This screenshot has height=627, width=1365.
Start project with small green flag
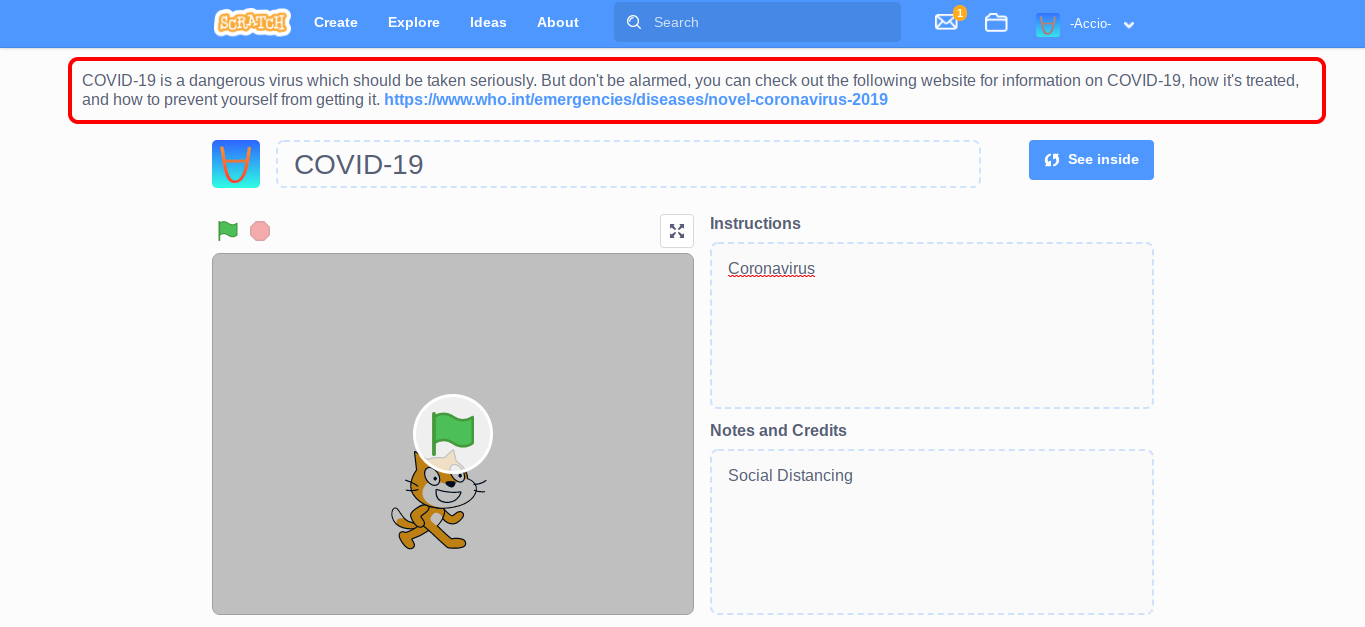click(x=228, y=231)
